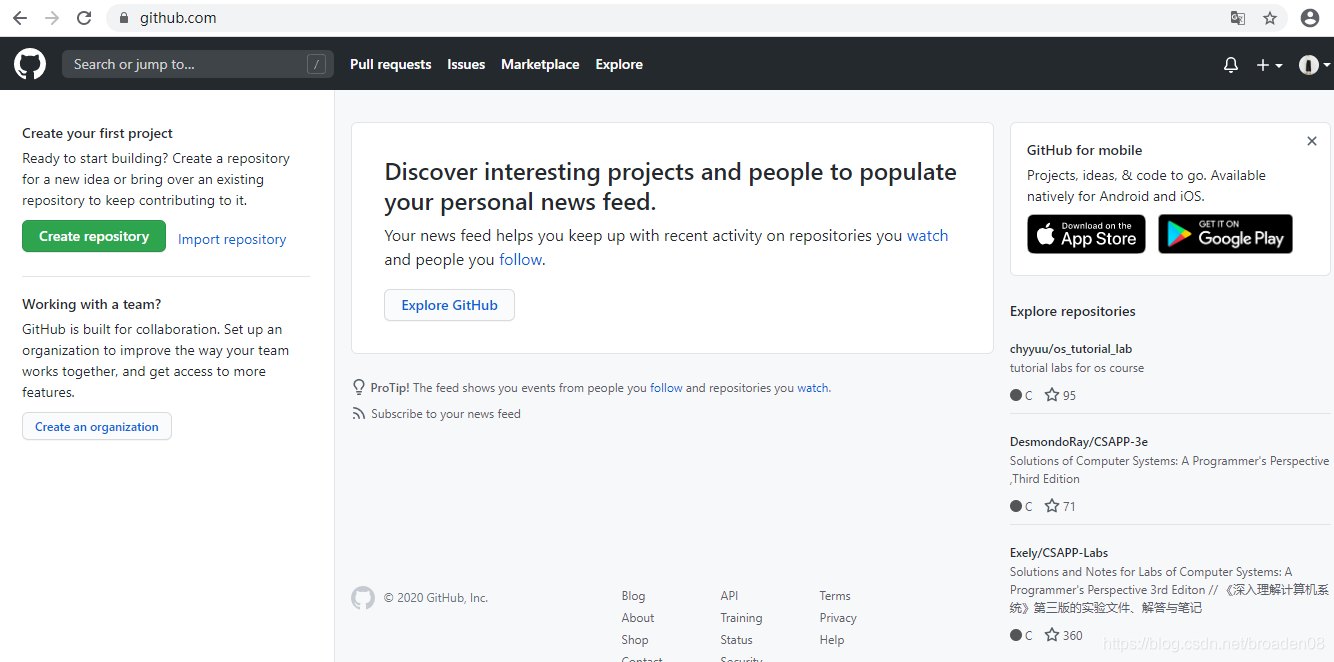
Task: Open footer API link
Action: point(729,596)
